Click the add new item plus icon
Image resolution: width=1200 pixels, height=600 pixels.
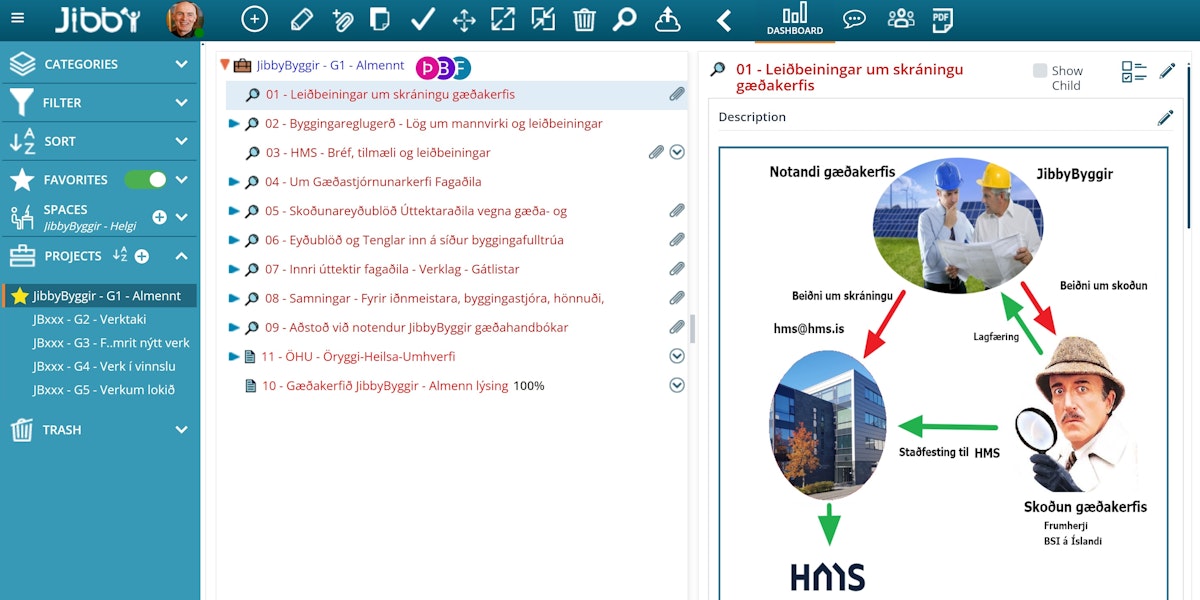(255, 19)
